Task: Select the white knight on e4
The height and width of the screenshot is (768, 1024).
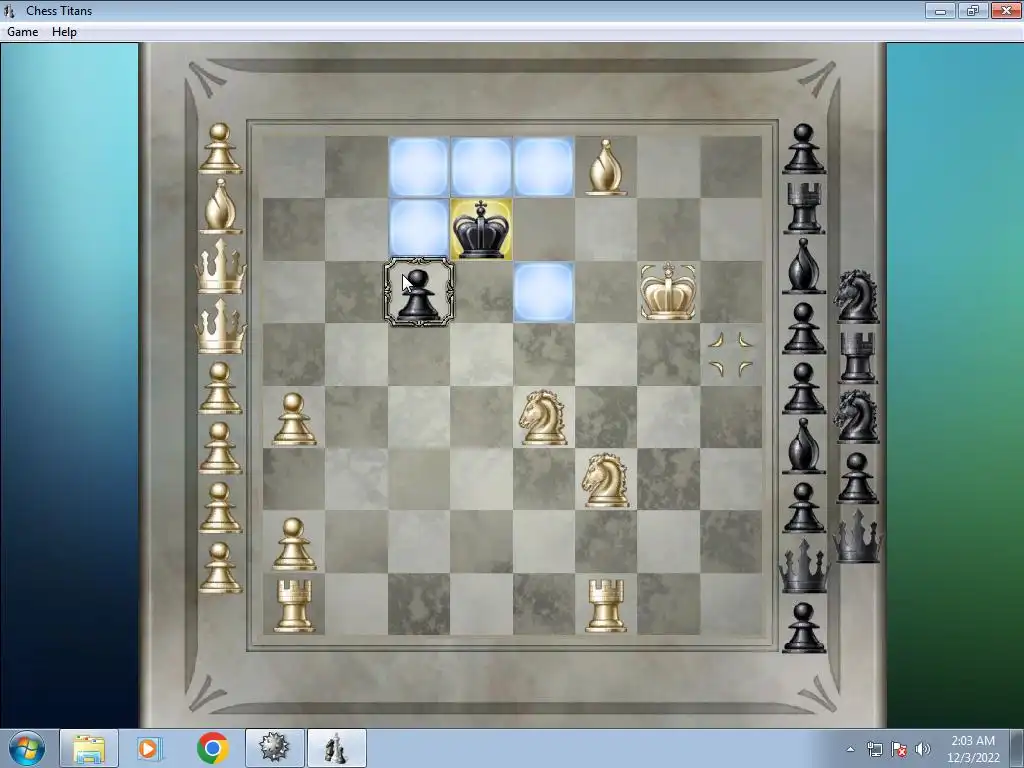Action: [543, 417]
